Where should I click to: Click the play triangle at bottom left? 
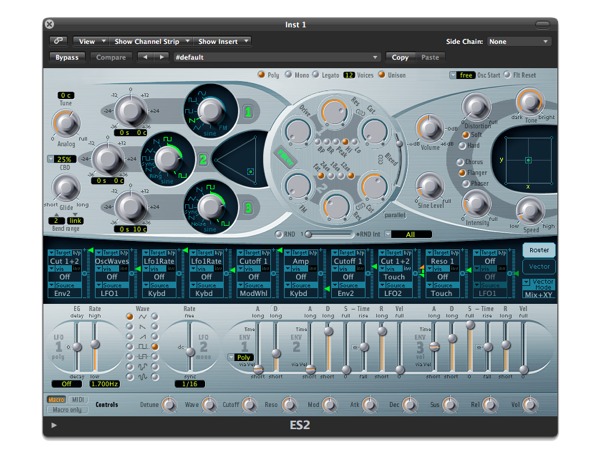pyautogui.click(x=54, y=425)
